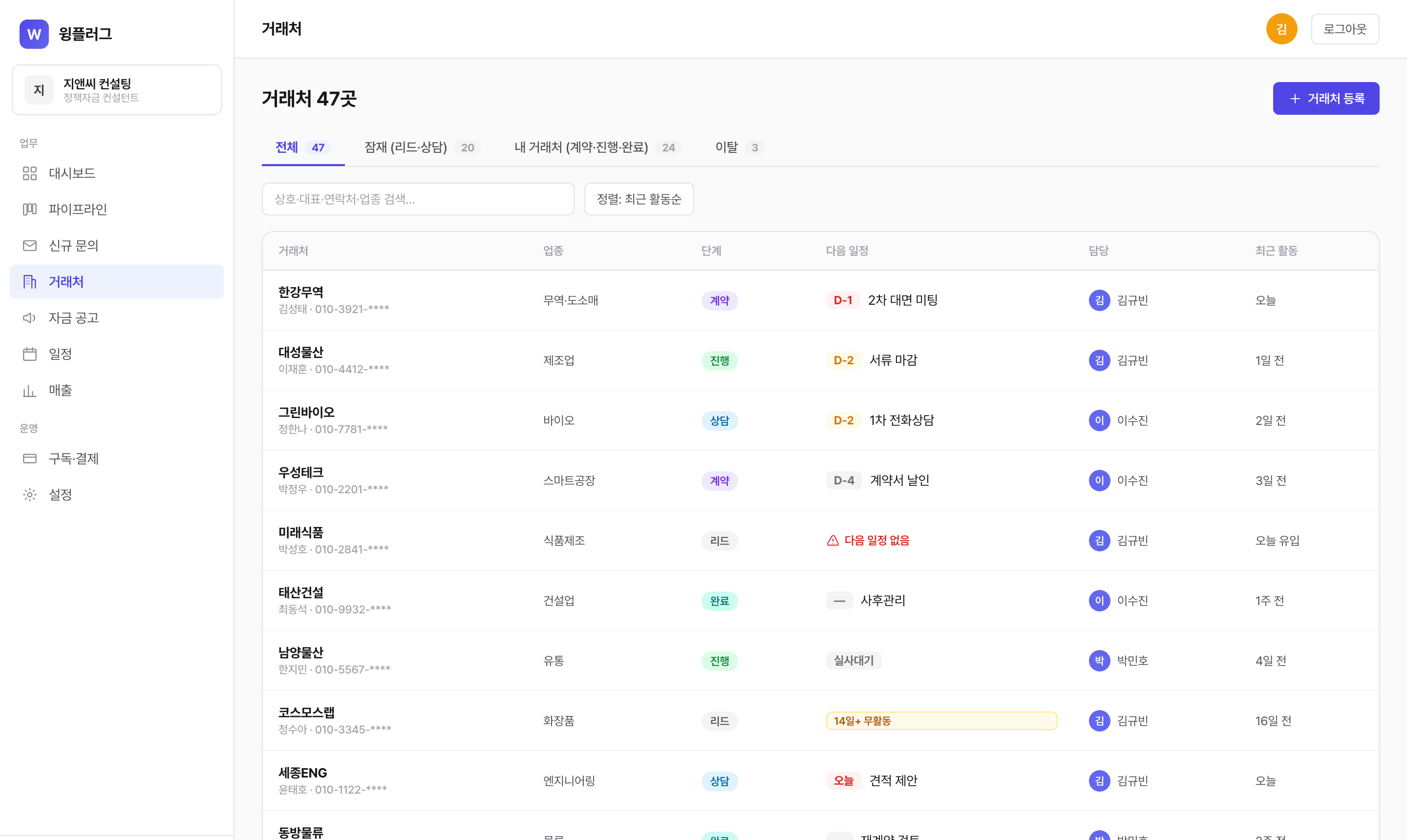Open the 한강무역 client name
This screenshot has width=1407, height=840.
(x=300, y=292)
